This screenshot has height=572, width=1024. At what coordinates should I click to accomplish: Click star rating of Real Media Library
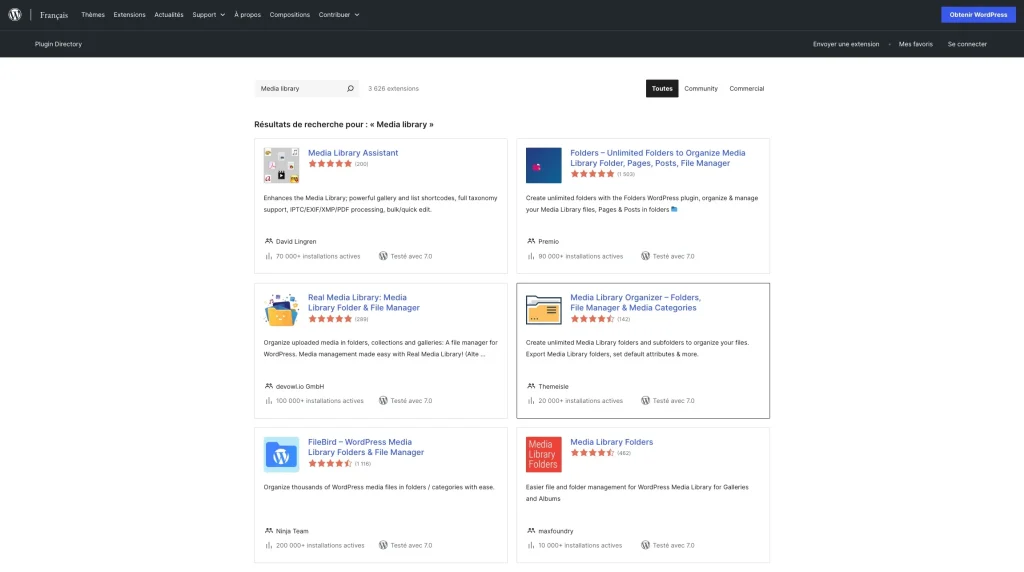[x=330, y=319]
